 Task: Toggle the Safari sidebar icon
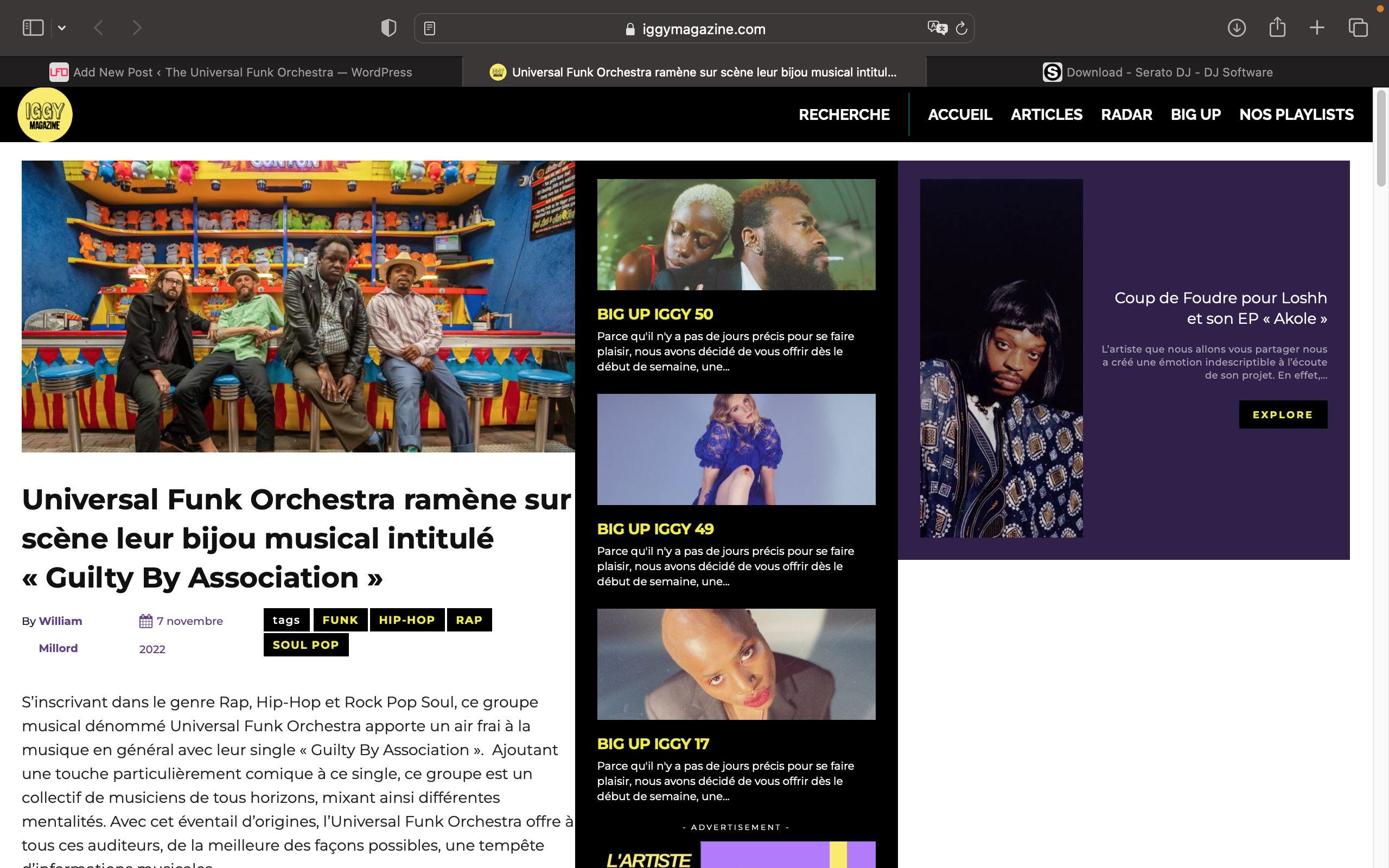(33, 28)
